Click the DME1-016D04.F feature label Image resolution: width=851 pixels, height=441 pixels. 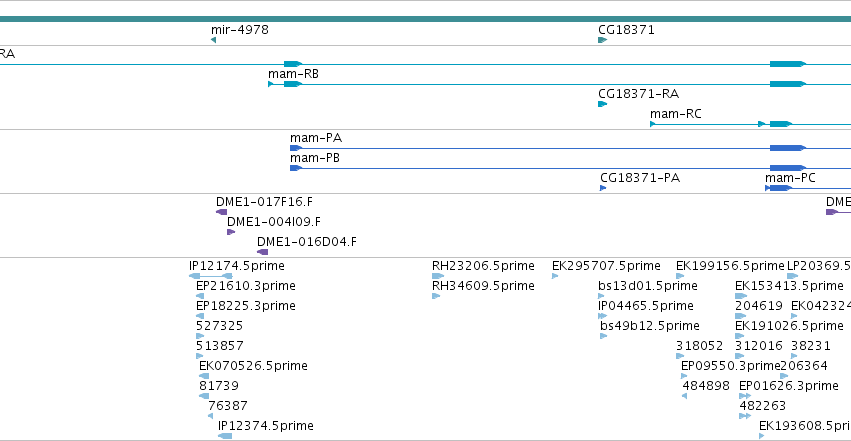[307, 242]
